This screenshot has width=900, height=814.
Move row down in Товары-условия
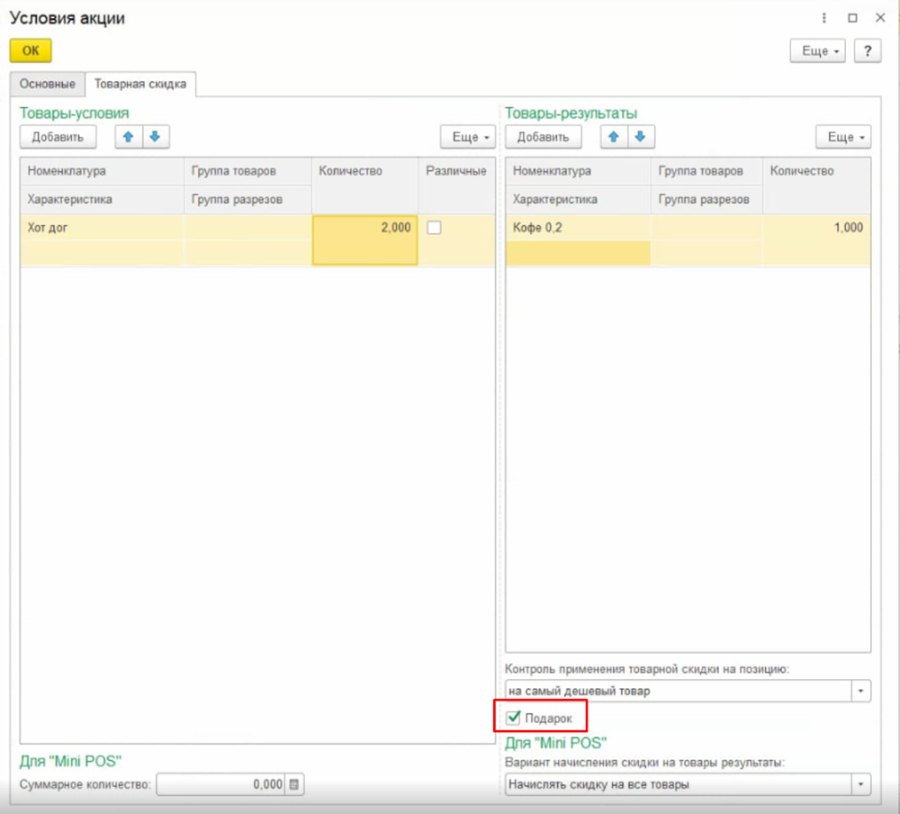155,137
